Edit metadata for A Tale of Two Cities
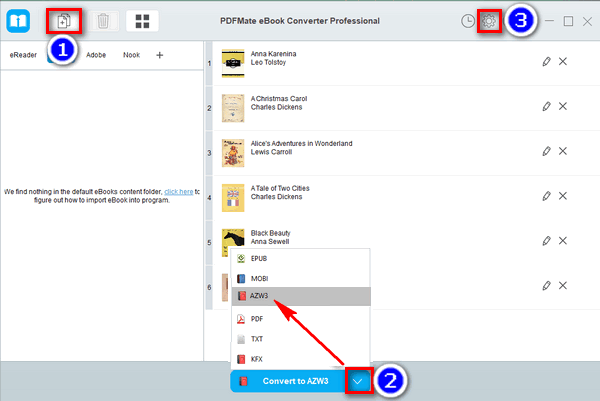The image size is (600, 401). pos(546,196)
